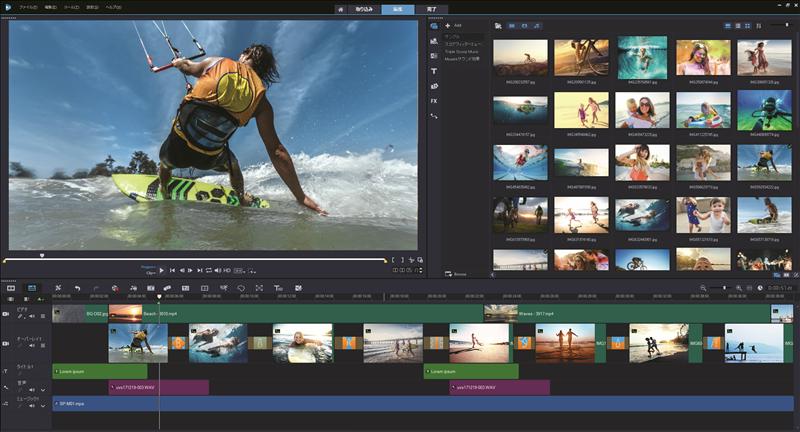Show or hide audio files in library

[x=537, y=26]
